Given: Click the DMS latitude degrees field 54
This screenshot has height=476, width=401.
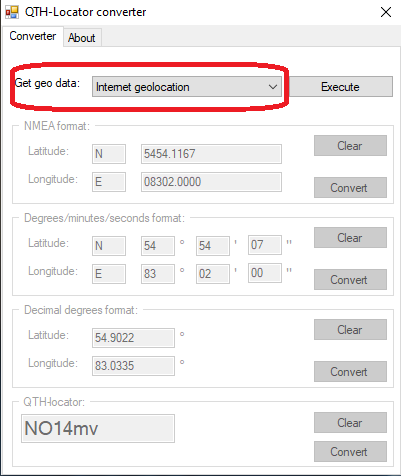Looking at the screenshot, I should tap(158, 246).
